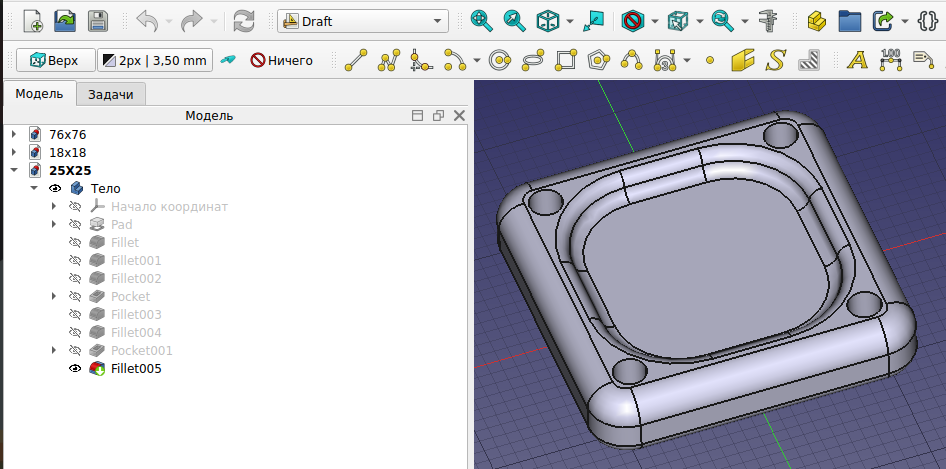
Task: Fit selection in view
Action: point(514,21)
